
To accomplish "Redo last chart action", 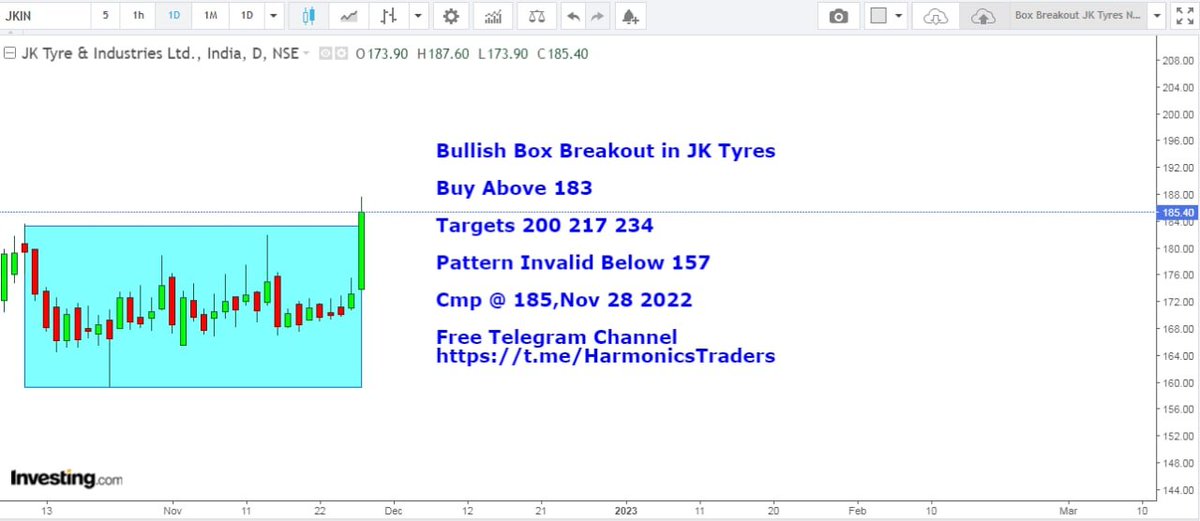I will tap(598, 16).
